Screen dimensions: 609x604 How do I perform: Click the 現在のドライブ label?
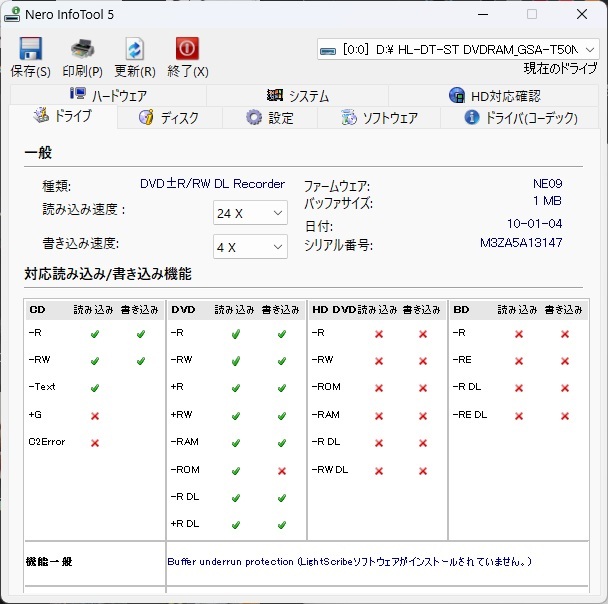560,68
